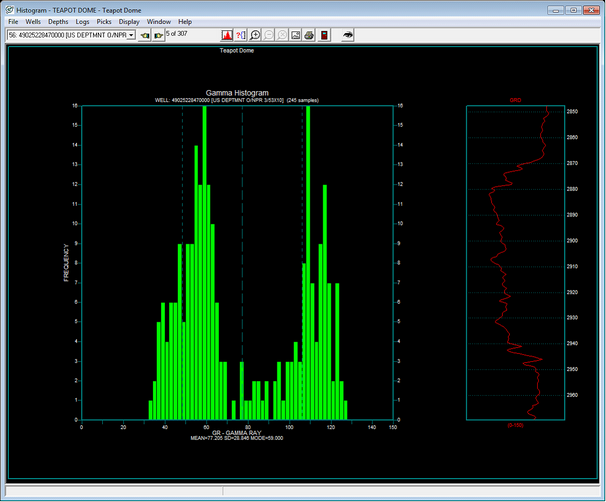Click the red histogram toolbar icon

[227, 35]
